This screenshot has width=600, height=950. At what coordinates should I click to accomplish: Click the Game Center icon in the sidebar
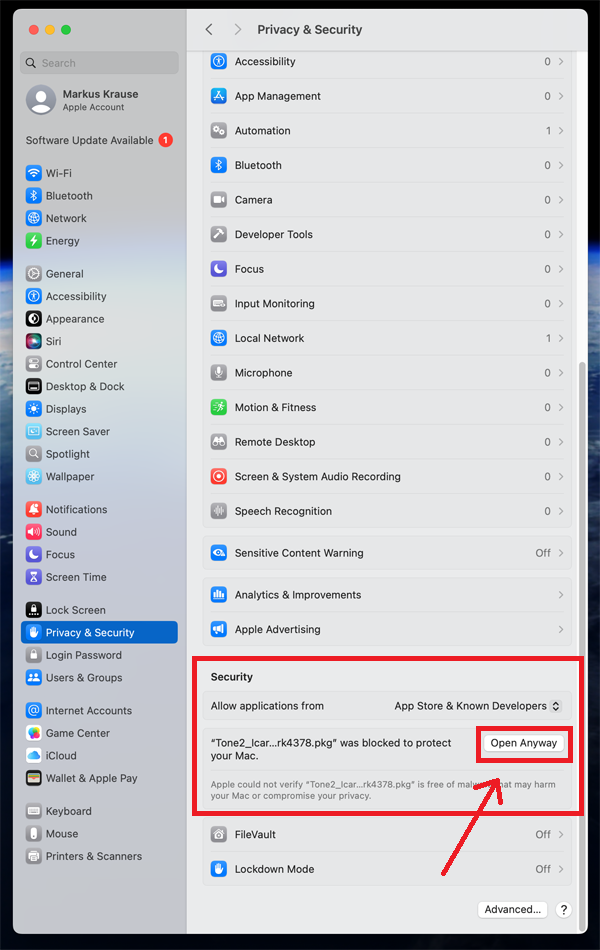coord(34,733)
